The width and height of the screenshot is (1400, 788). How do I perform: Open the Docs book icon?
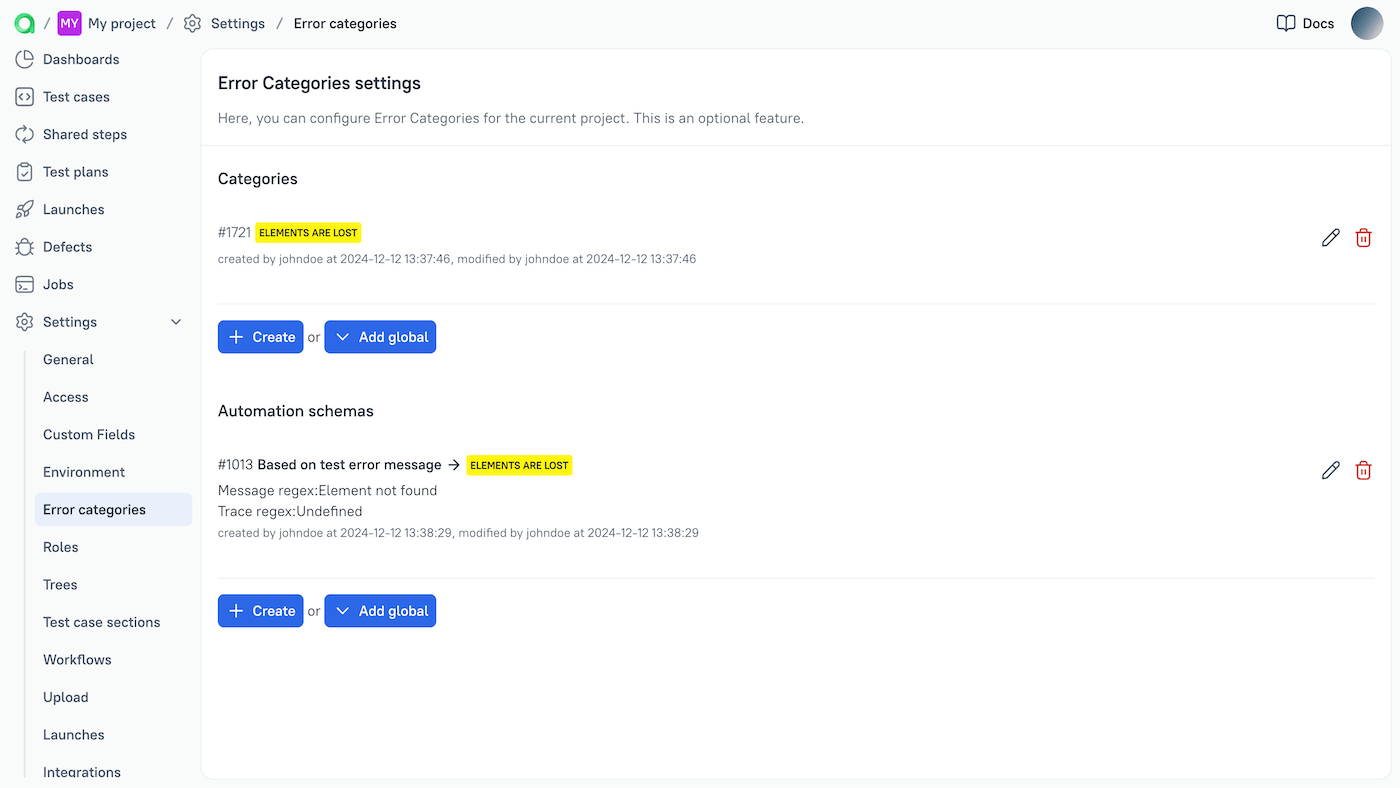[1286, 23]
